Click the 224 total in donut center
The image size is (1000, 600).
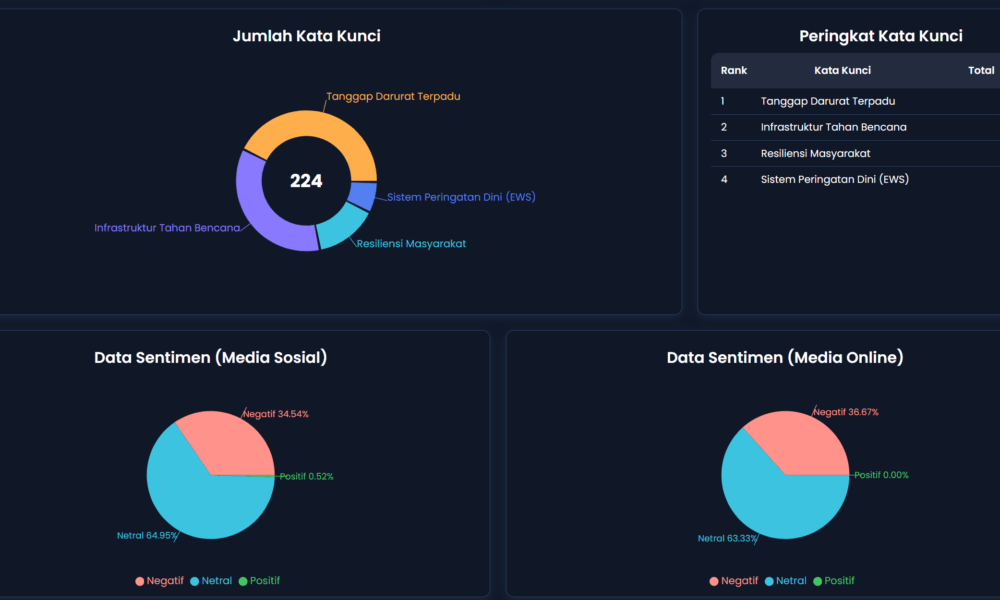306,181
